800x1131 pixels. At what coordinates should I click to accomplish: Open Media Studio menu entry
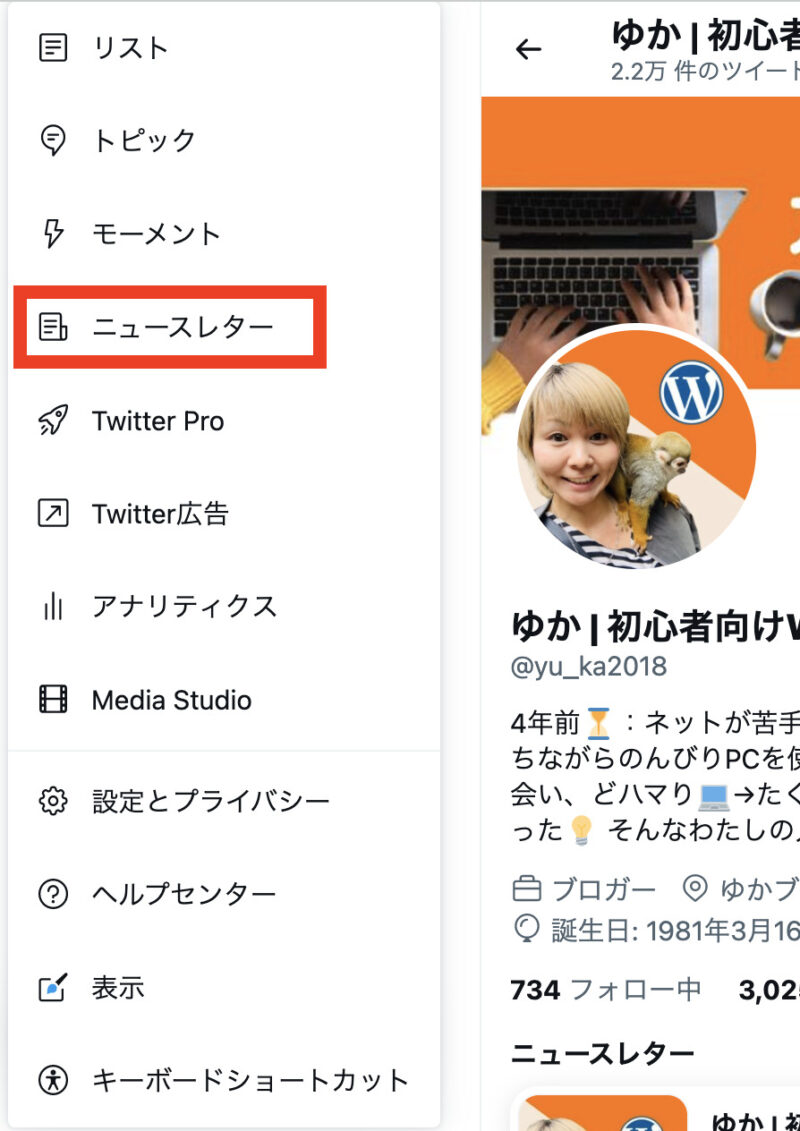coord(224,700)
